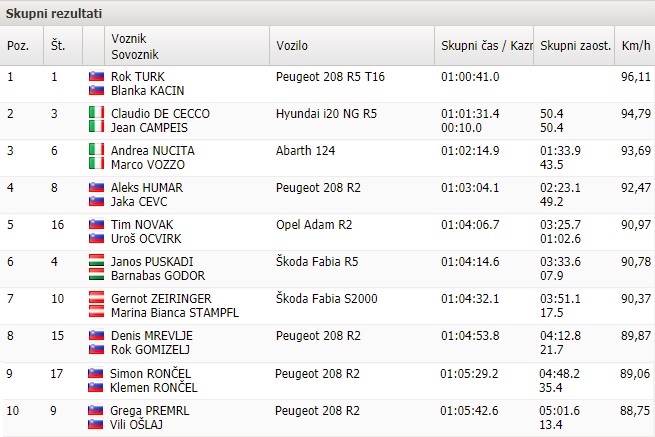This screenshot has height=437, width=655.
Task: Click the Austrian flag beside Marina Bianca STAMPFL
Action: pos(96,312)
